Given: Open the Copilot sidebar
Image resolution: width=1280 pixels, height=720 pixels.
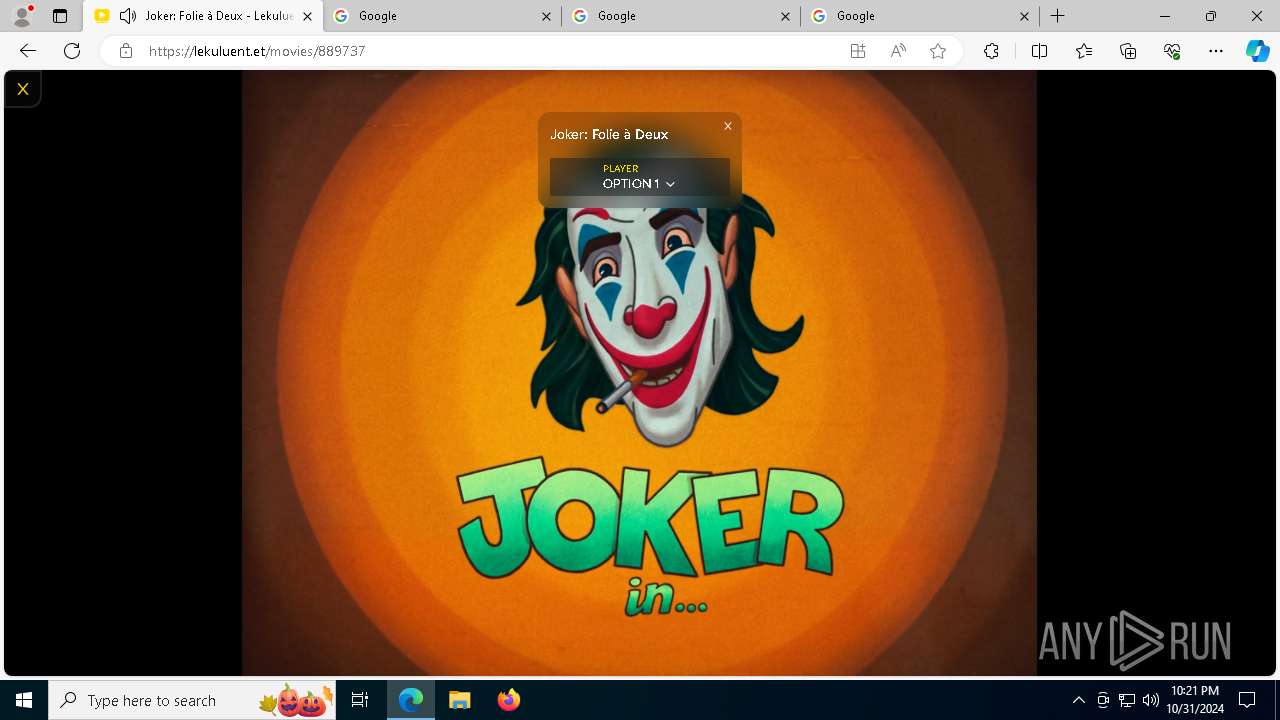Looking at the screenshot, I should [x=1258, y=51].
